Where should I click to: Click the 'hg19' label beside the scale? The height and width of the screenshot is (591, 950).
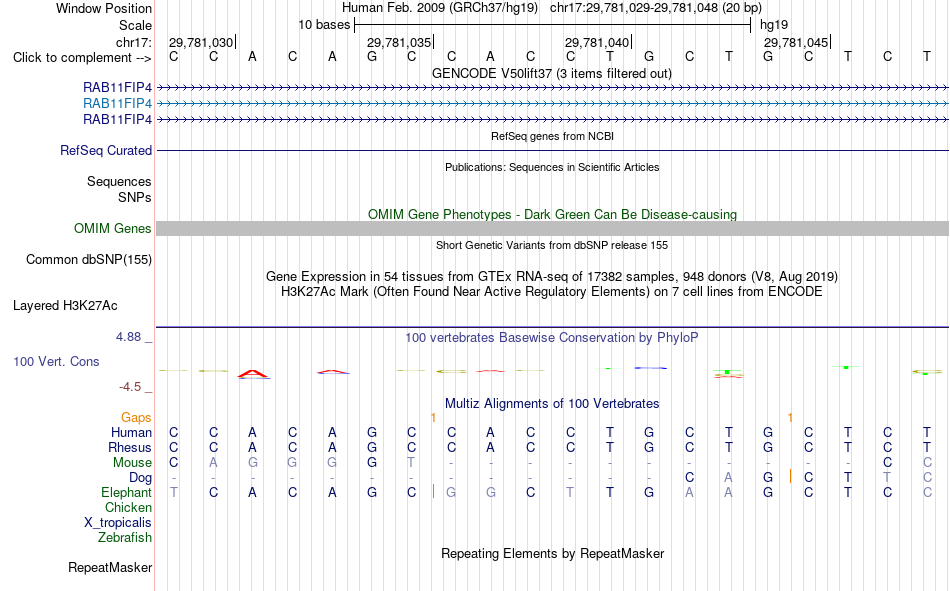pos(774,25)
